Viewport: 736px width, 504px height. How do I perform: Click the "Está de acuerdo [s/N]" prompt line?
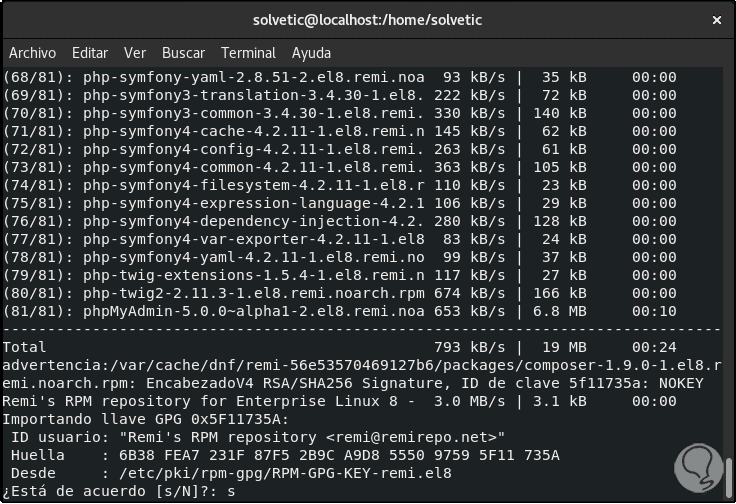coord(121,492)
